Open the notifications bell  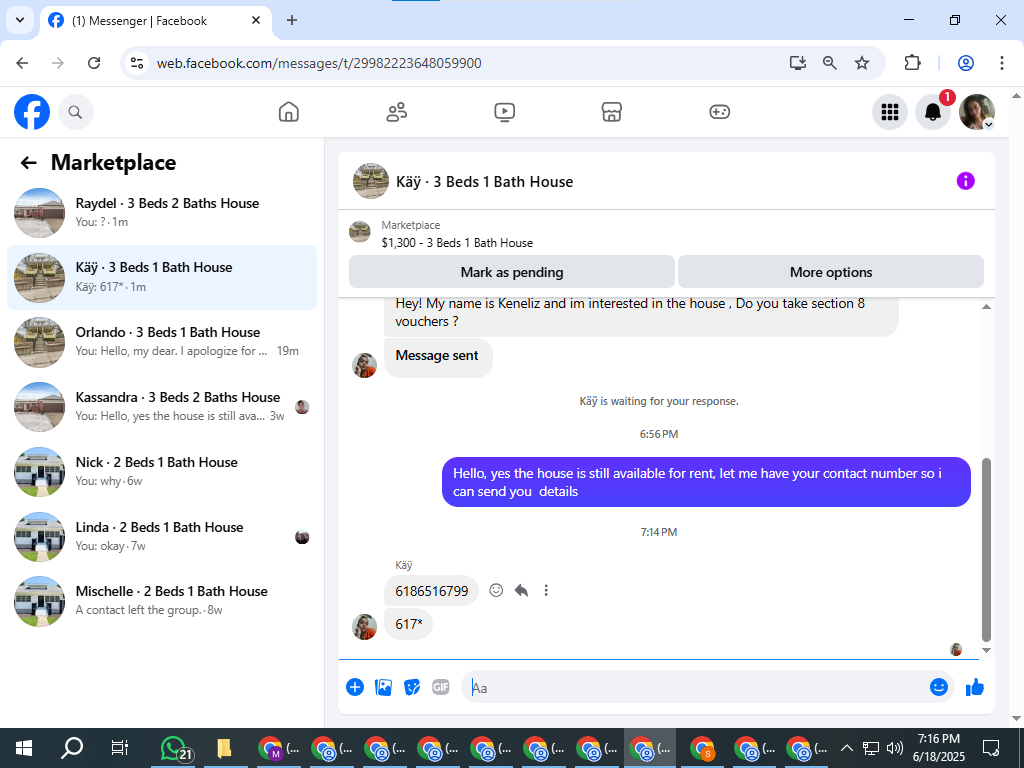coord(933,112)
